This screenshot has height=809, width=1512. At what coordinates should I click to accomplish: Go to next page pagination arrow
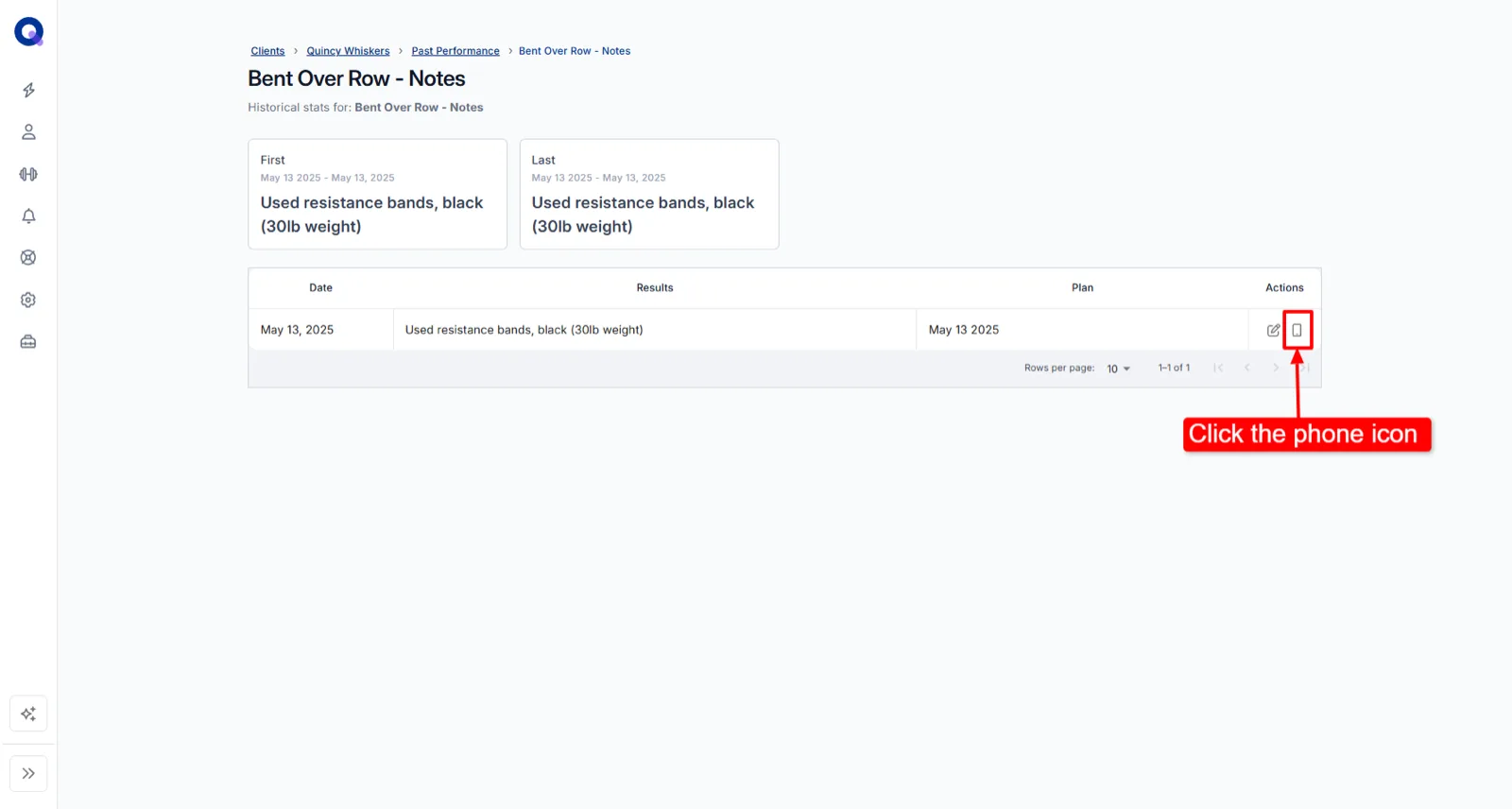tap(1275, 368)
